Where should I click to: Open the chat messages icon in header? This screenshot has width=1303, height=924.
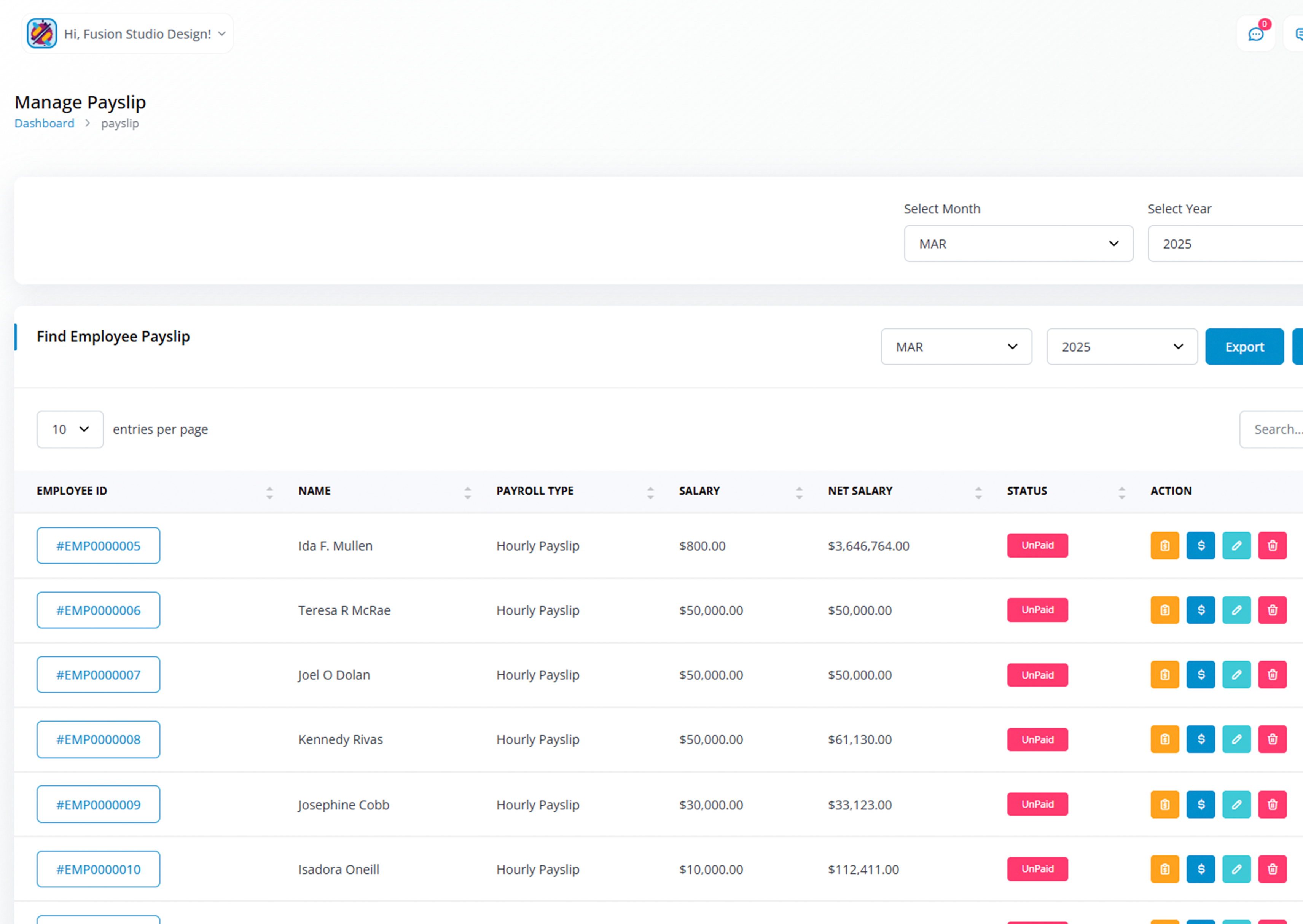[1256, 34]
